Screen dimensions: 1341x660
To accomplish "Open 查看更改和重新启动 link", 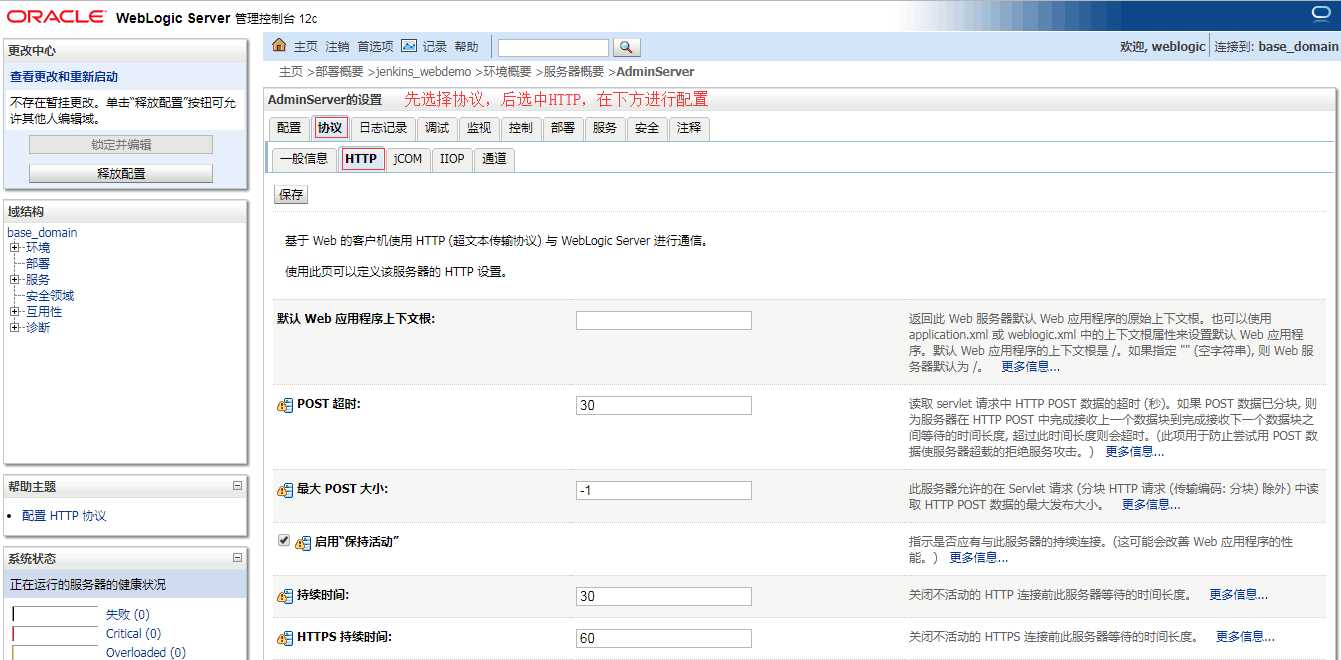I will coord(64,77).
